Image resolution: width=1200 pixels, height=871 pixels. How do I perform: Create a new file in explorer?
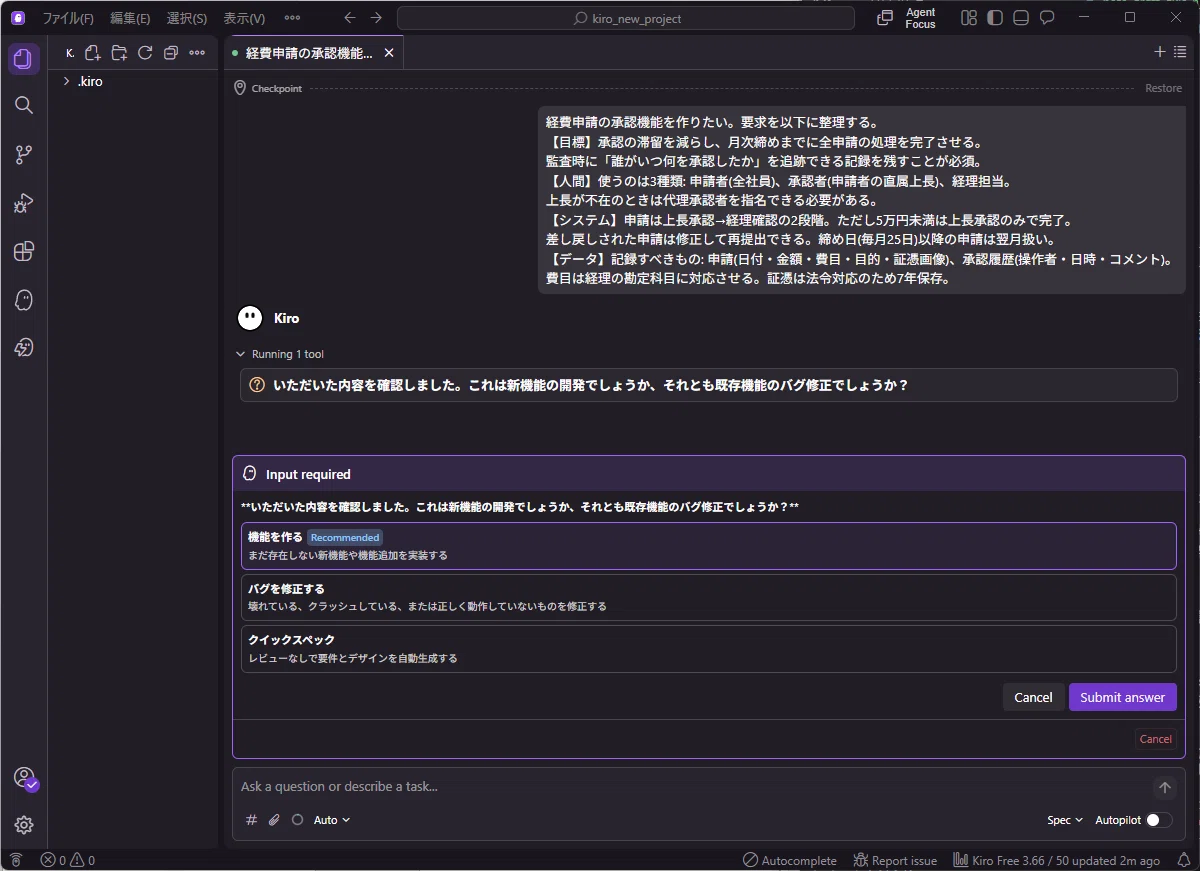[x=93, y=53]
